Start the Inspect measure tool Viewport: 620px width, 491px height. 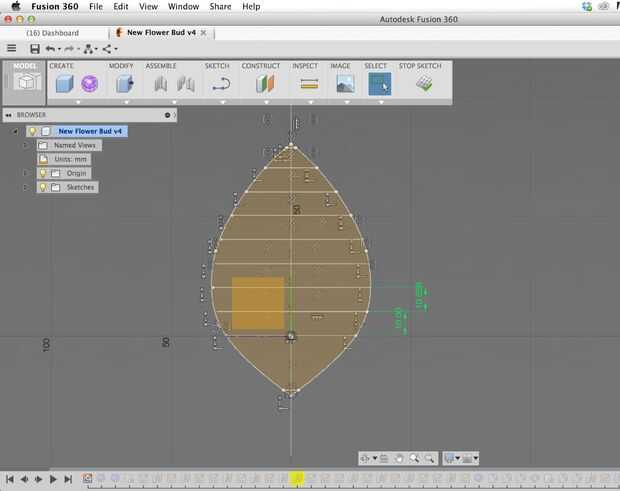coord(309,84)
